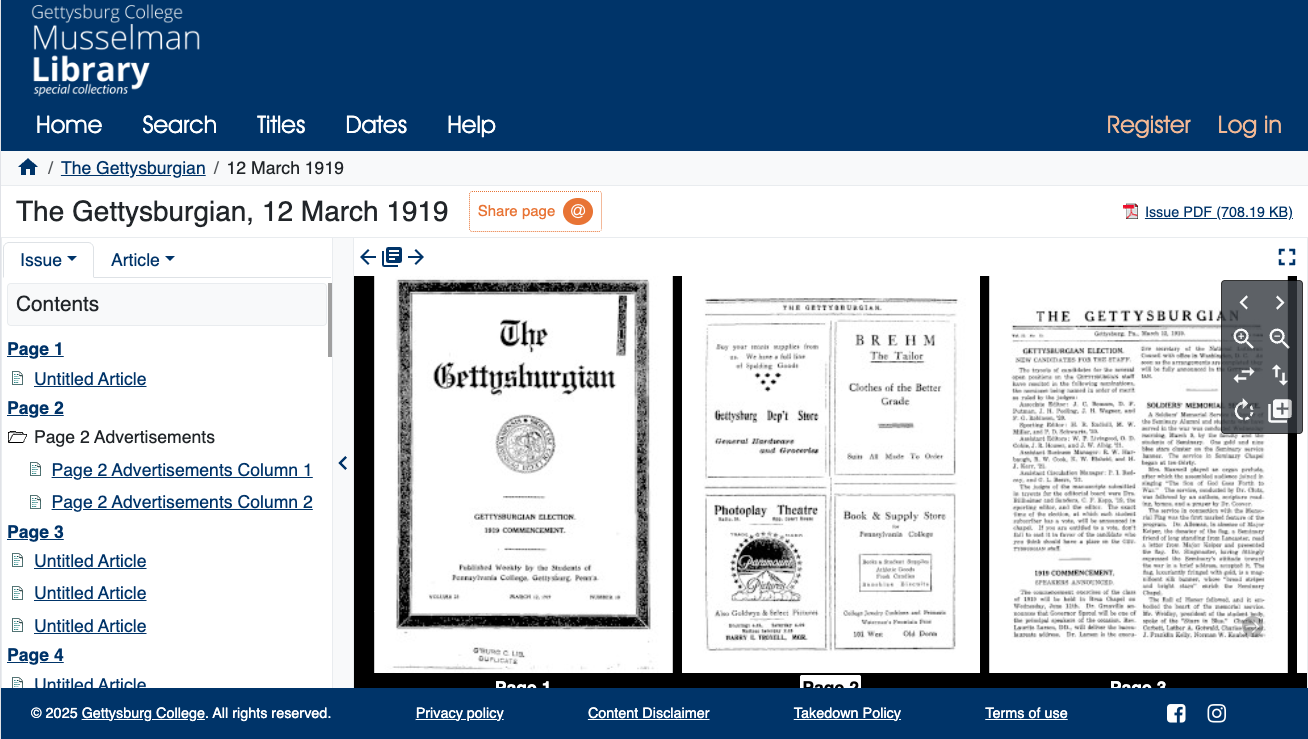Go to home via breadcrumb house icon

click(x=28, y=166)
